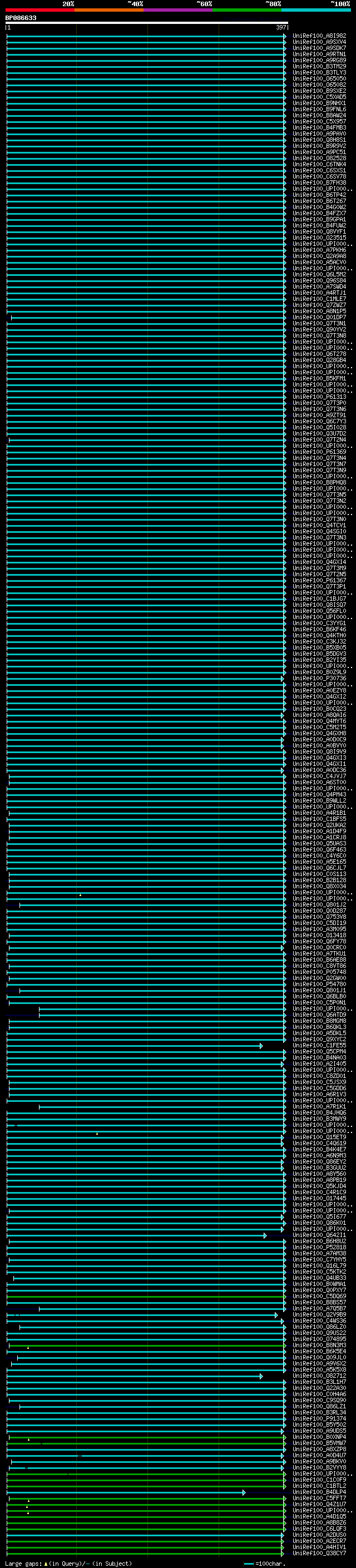Click the ruler end position 397
The image size is (356, 1568).
coord(281,27)
